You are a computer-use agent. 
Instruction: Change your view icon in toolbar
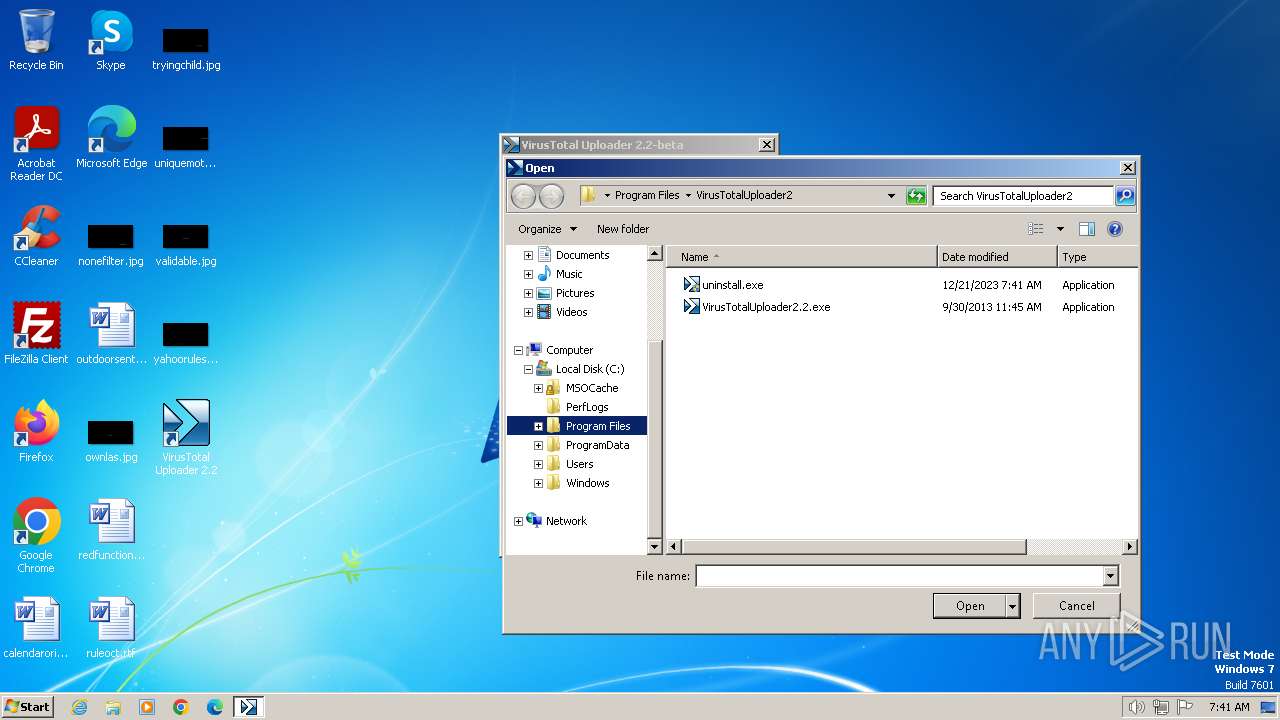coord(1036,229)
